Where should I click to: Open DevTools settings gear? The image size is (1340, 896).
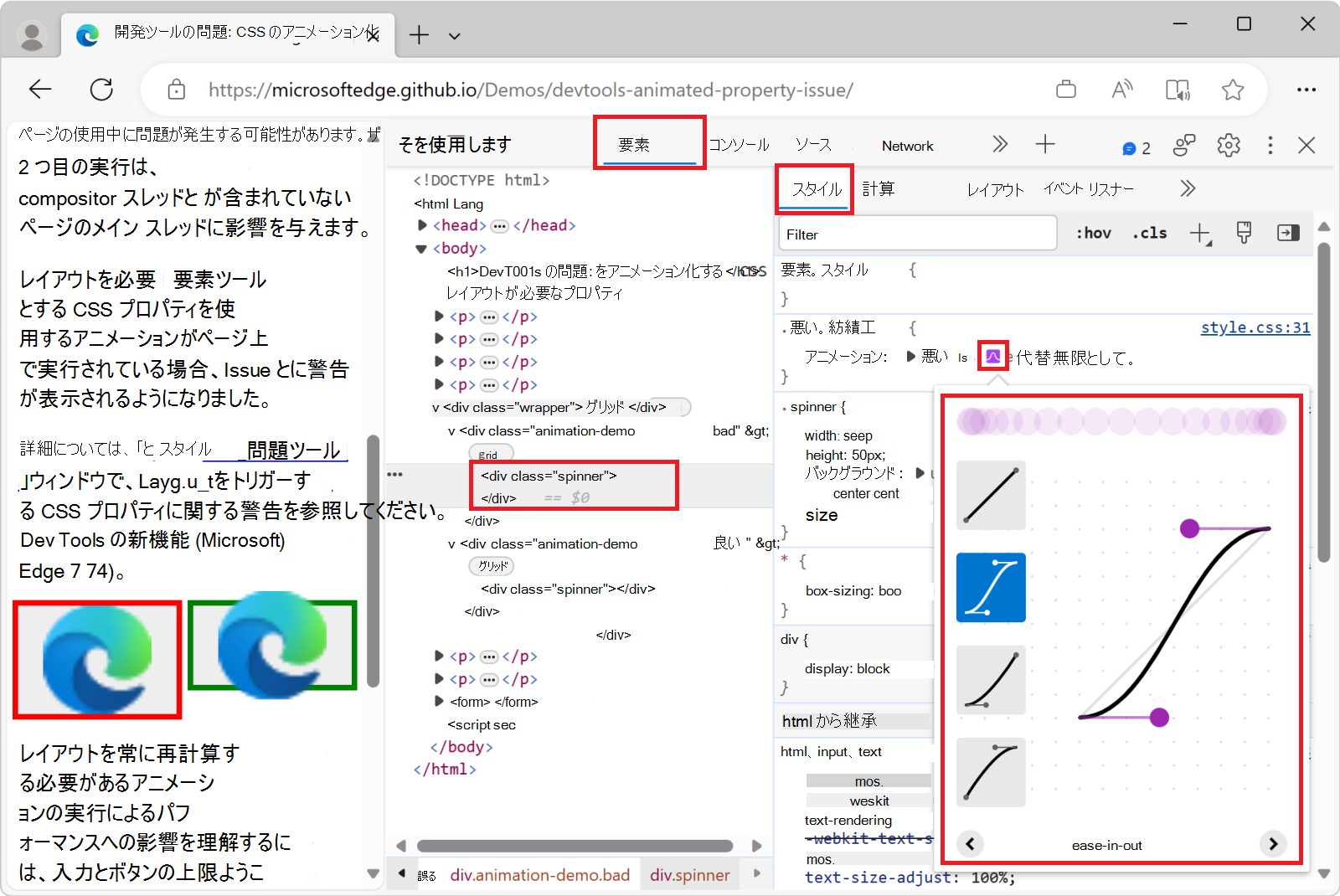click(1228, 145)
